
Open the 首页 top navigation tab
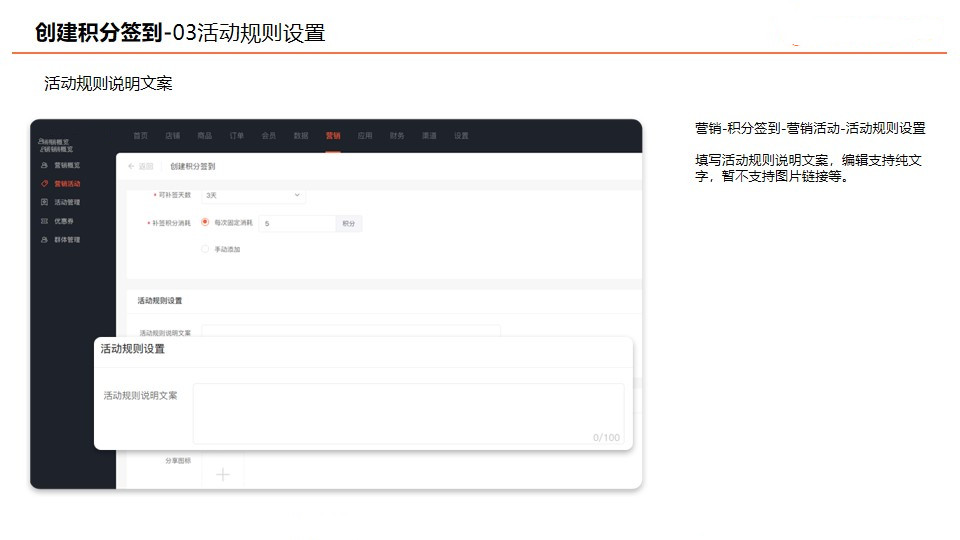pos(140,136)
